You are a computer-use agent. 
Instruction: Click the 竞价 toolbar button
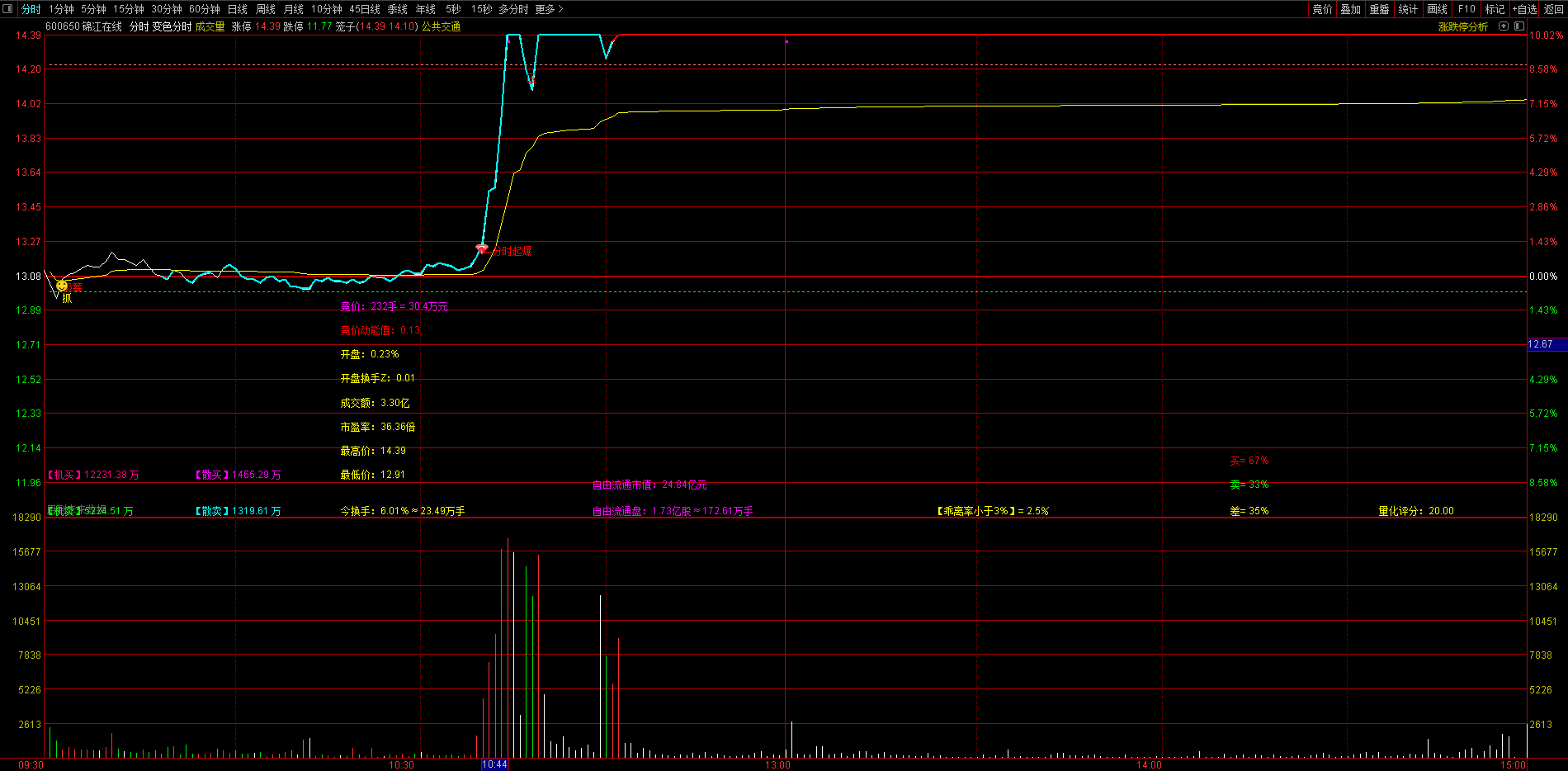pyautogui.click(x=1322, y=9)
